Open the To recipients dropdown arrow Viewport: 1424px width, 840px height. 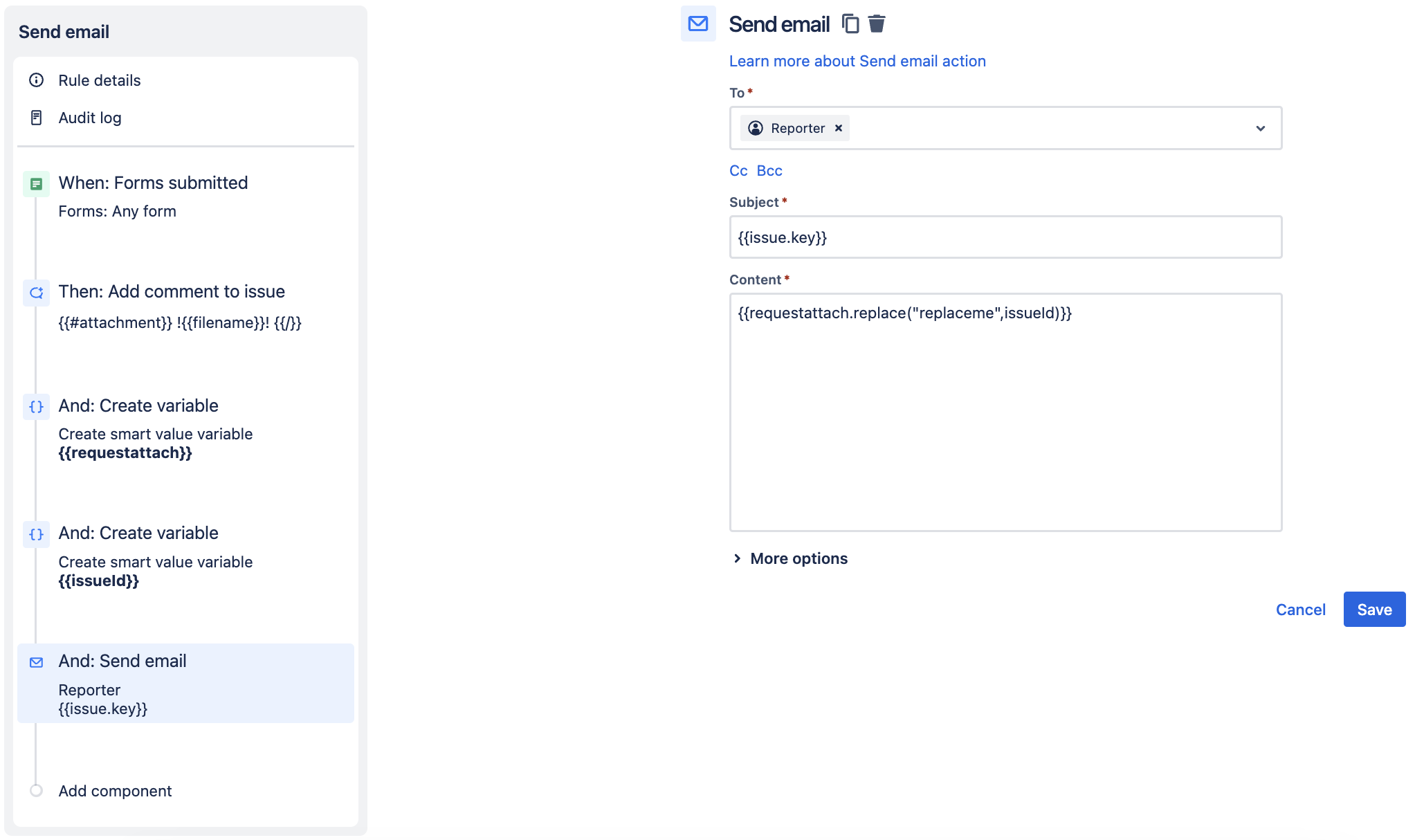[1261, 128]
